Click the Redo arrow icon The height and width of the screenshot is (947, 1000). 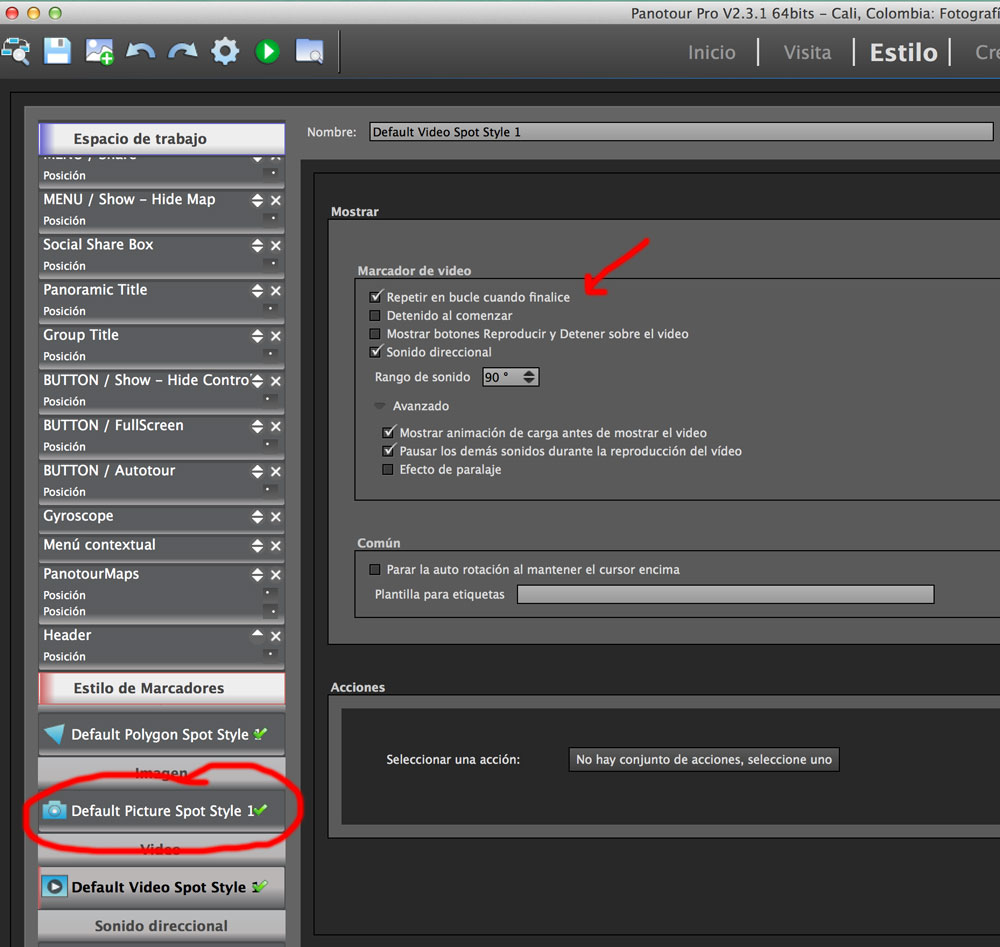pyautogui.click(x=182, y=50)
